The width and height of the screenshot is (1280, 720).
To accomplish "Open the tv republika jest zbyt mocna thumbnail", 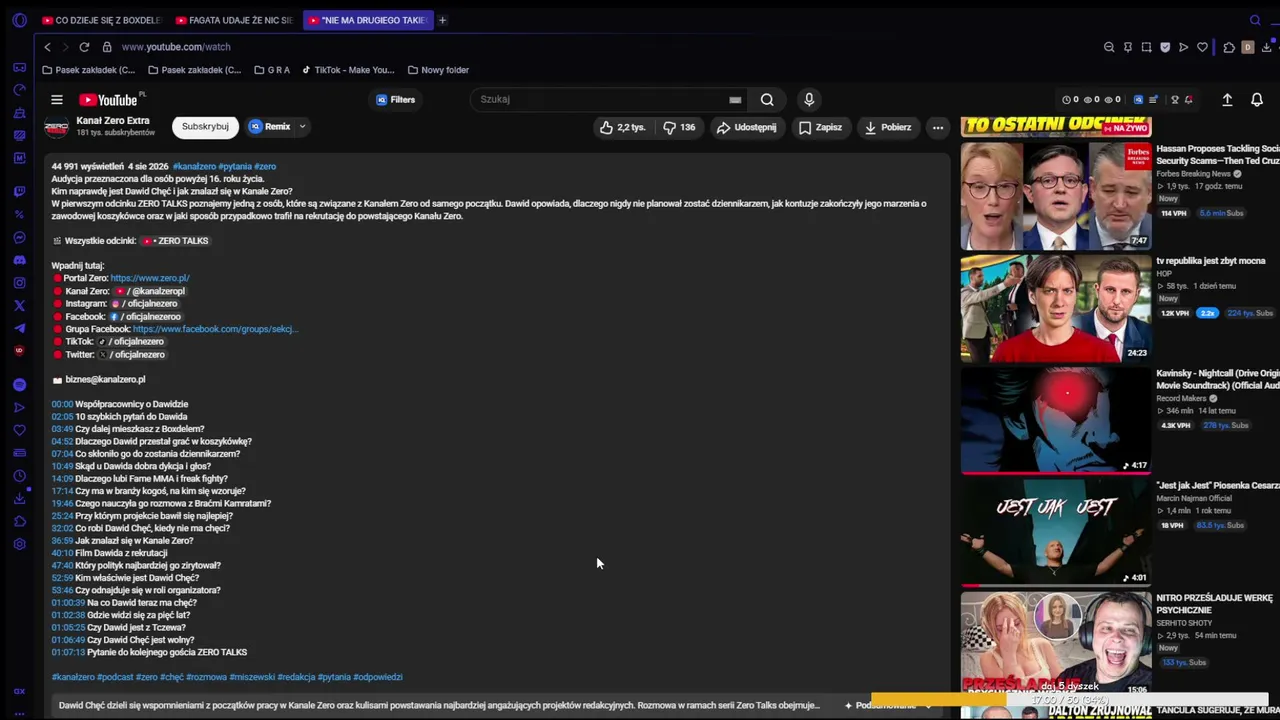I will (1056, 308).
